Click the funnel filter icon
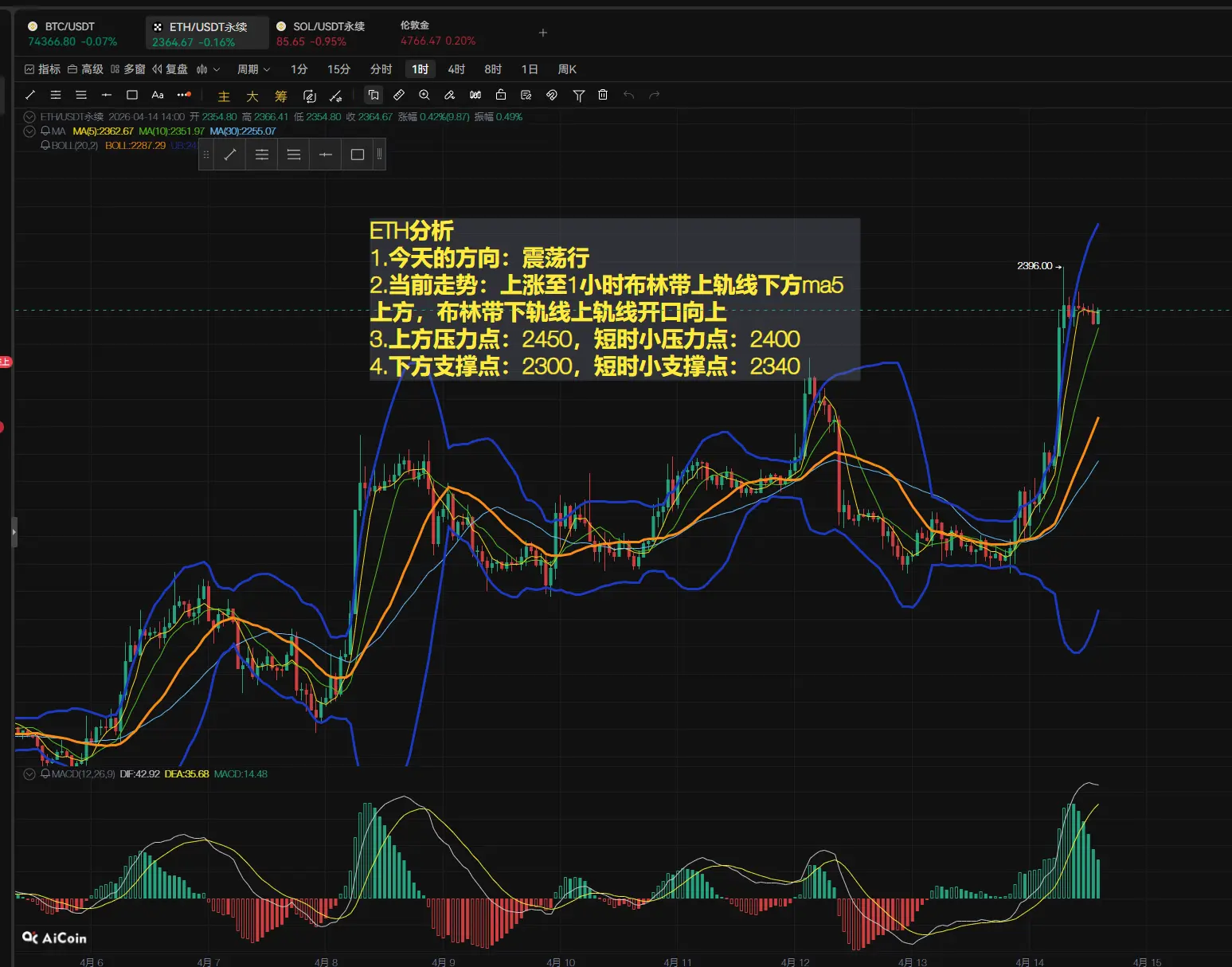Viewport: 1232px width, 967px height. pos(579,96)
